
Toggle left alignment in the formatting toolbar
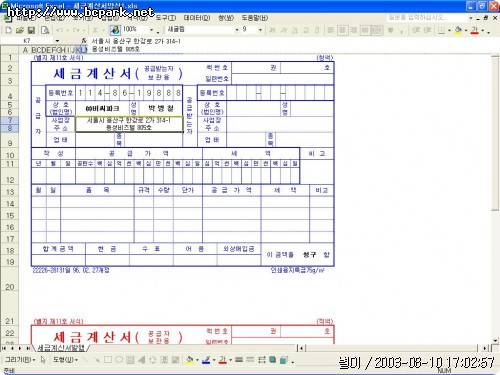pyautogui.click(x=331, y=30)
